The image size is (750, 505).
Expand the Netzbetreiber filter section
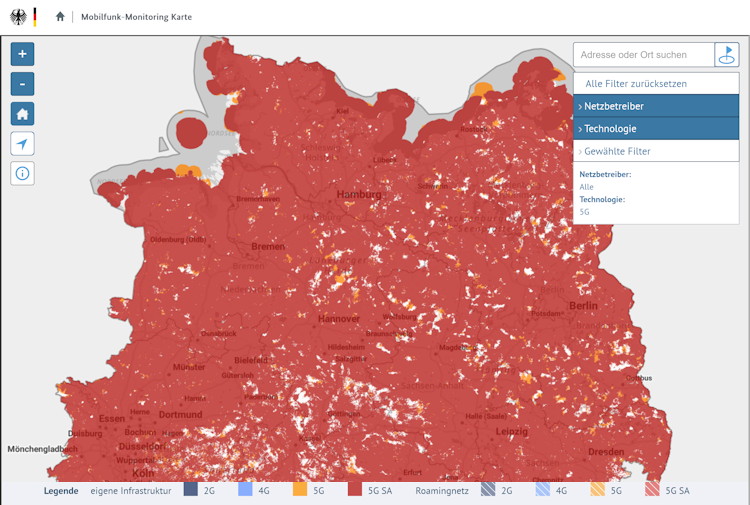tap(656, 106)
